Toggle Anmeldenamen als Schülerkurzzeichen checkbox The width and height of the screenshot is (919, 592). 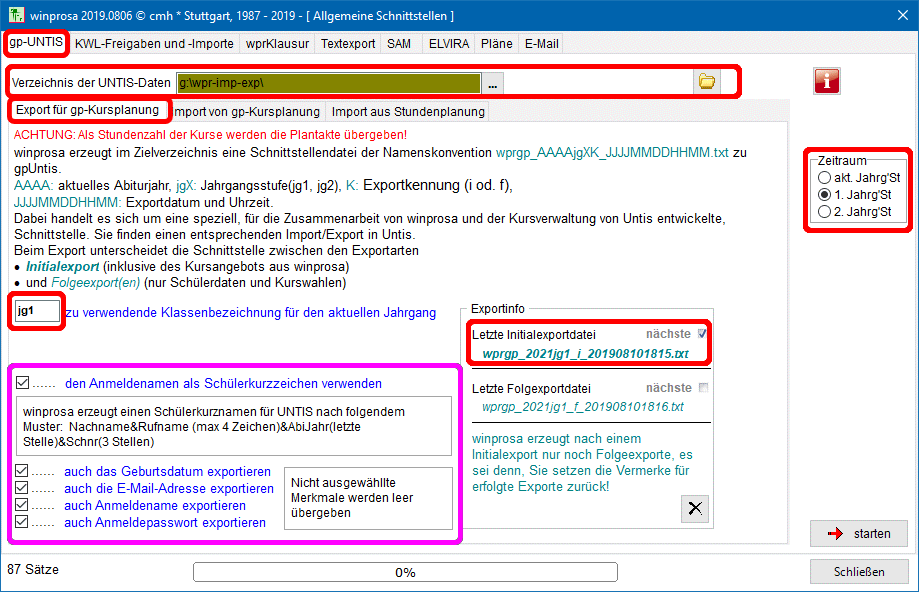coord(23,383)
